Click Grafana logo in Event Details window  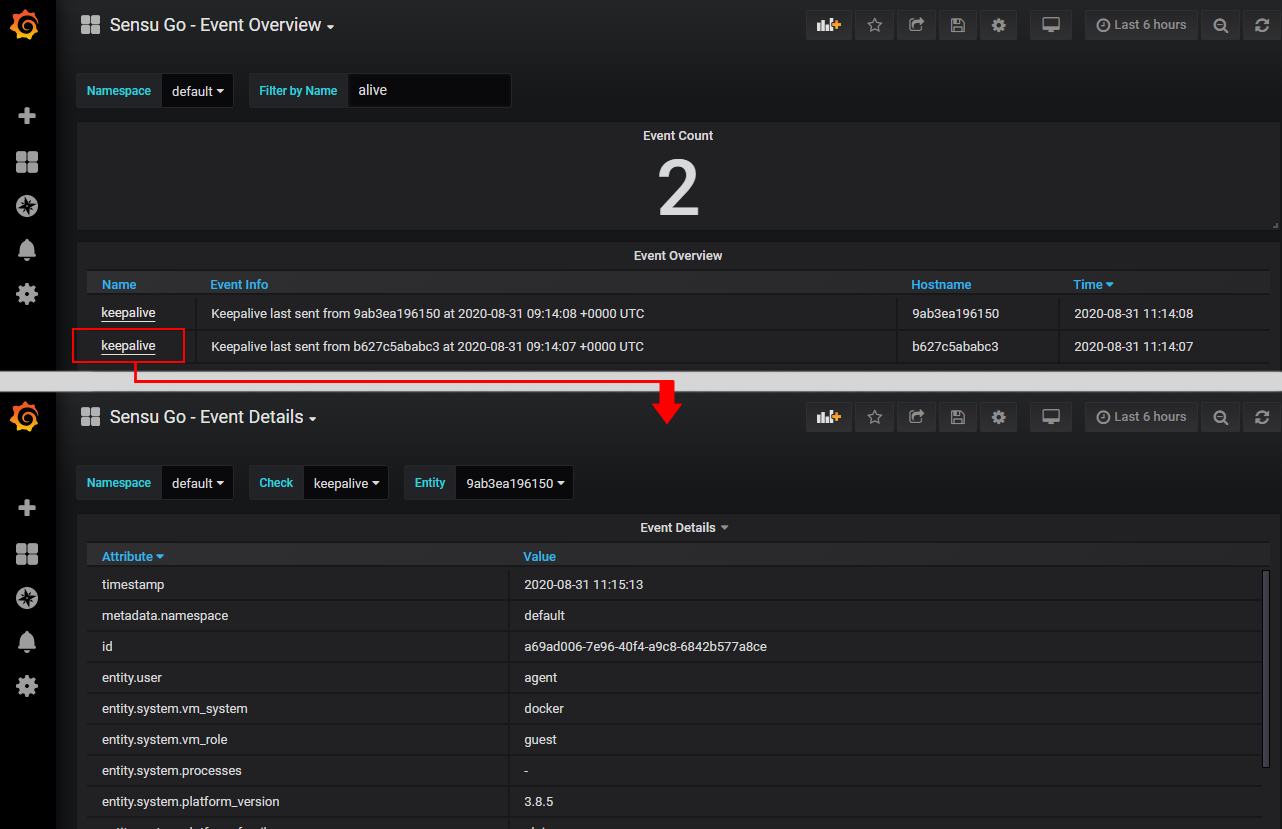point(27,417)
